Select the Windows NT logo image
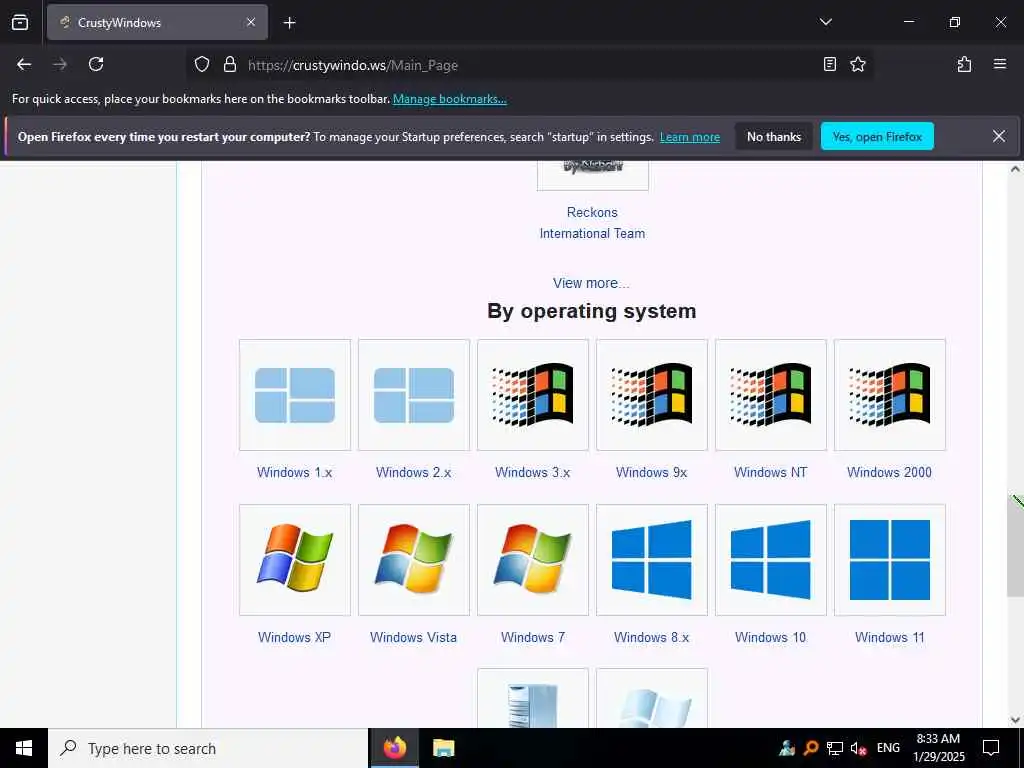This screenshot has height=768, width=1024. (771, 395)
